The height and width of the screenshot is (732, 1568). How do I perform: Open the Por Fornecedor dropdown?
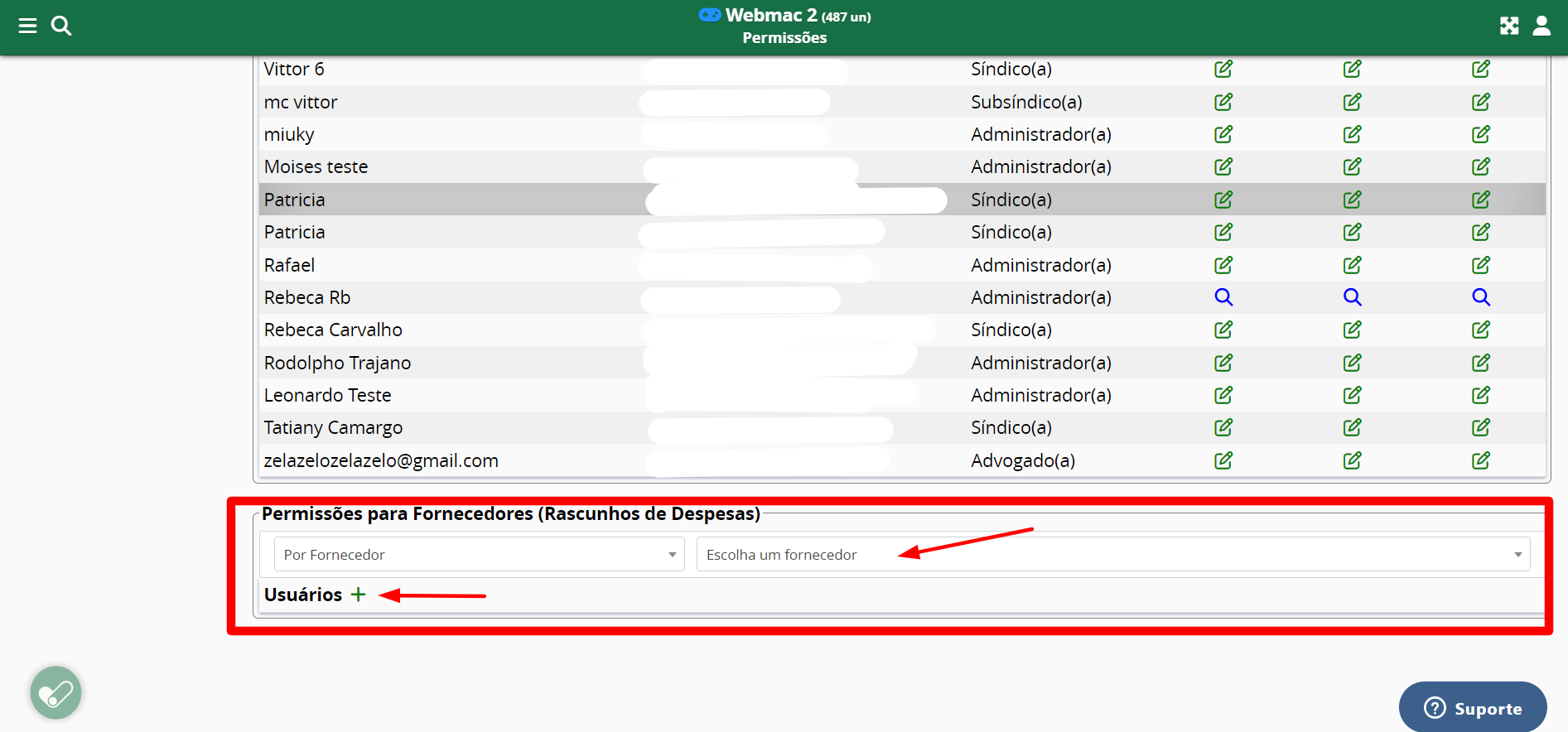pos(479,554)
